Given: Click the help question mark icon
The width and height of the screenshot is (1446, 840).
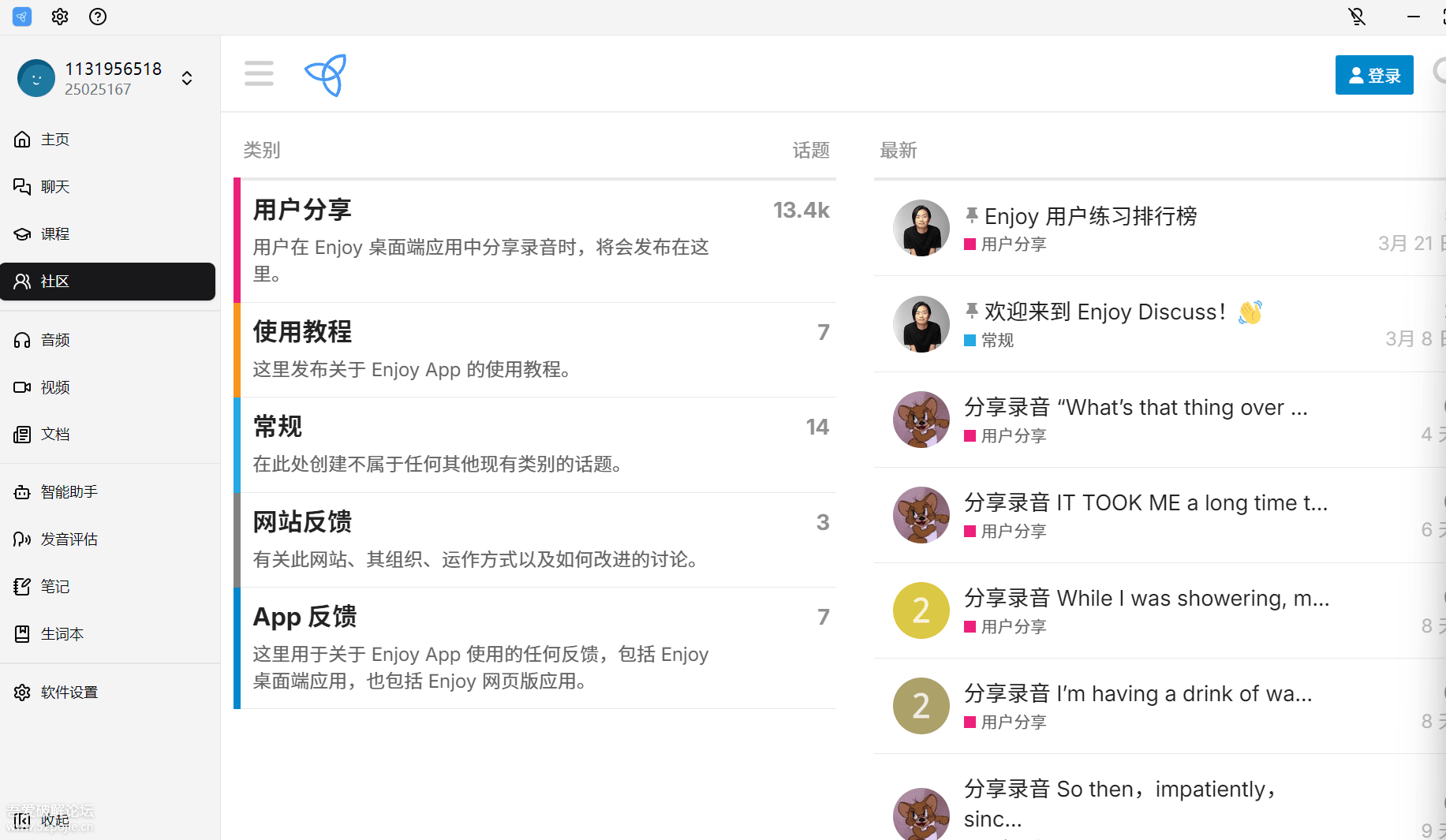Looking at the screenshot, I should pyautogui.click(x=98, y=17).
